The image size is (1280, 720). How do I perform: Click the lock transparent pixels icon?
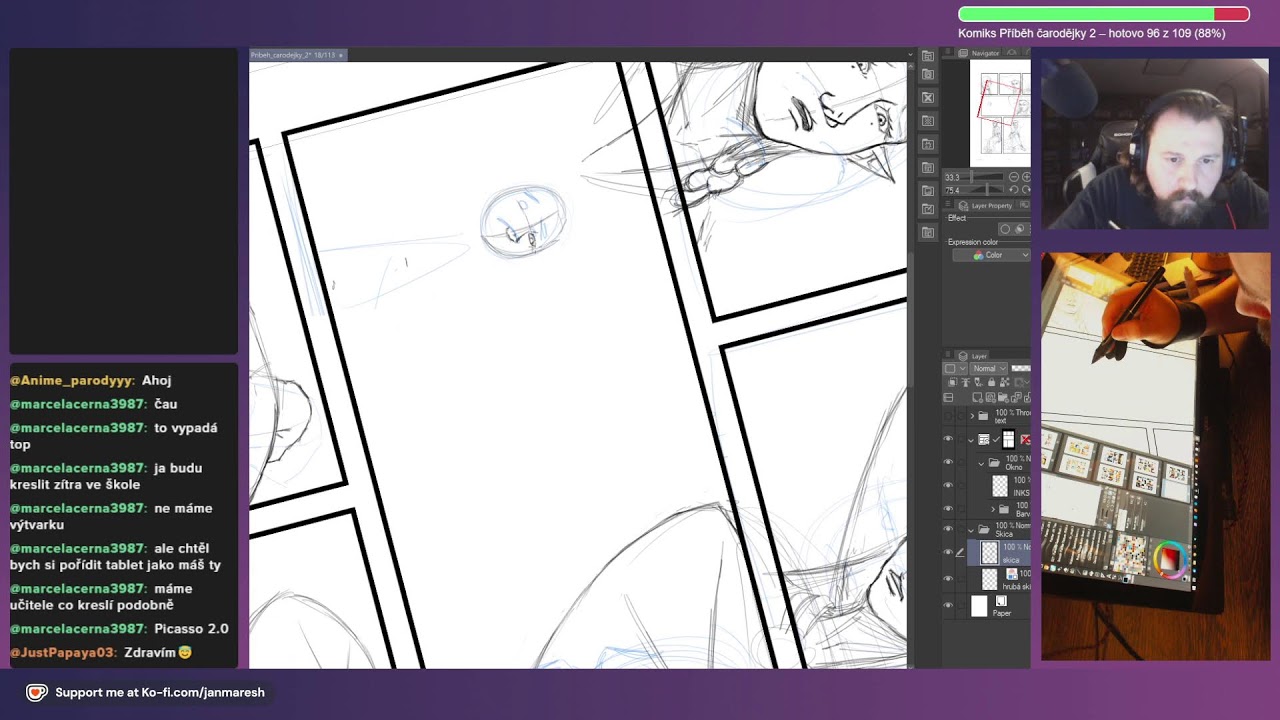1004,382
